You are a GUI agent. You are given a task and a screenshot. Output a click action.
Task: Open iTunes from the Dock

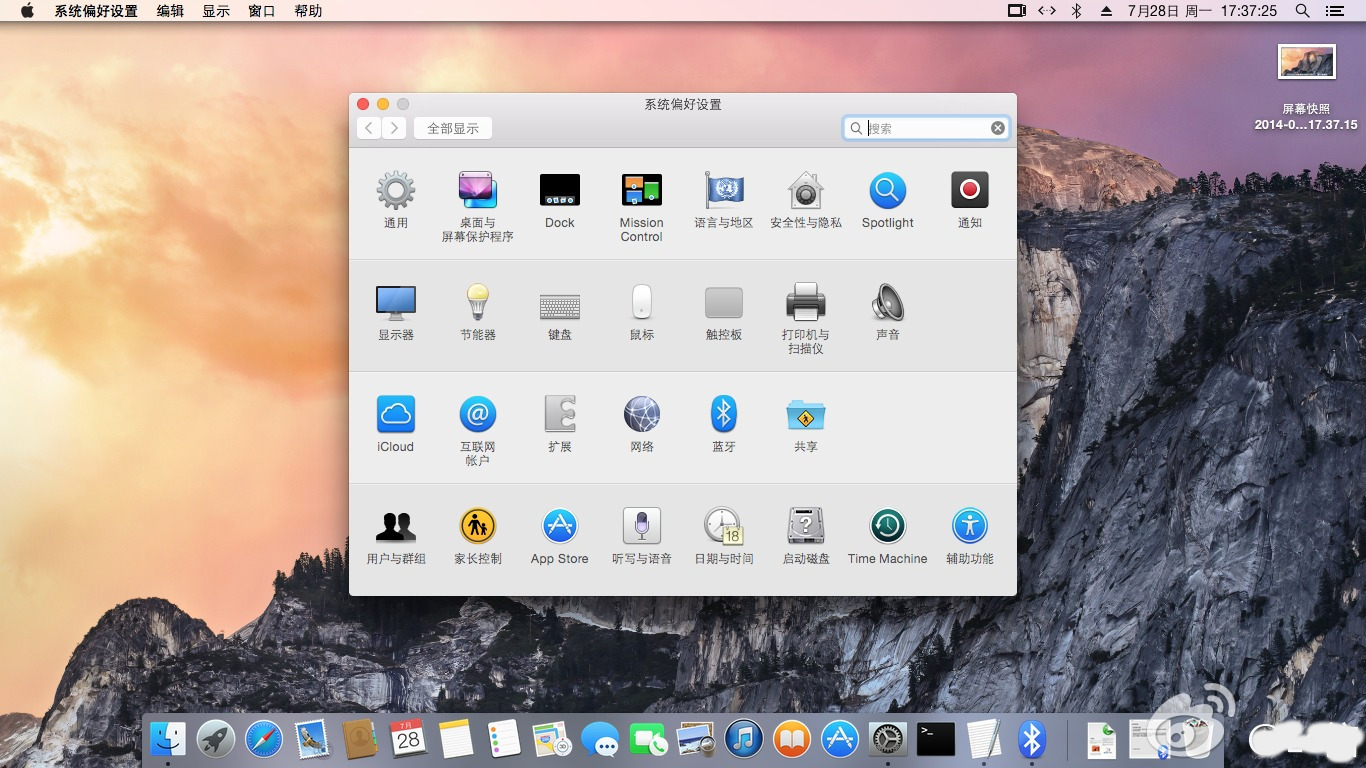pyautogui.click(x=744, y=740)
